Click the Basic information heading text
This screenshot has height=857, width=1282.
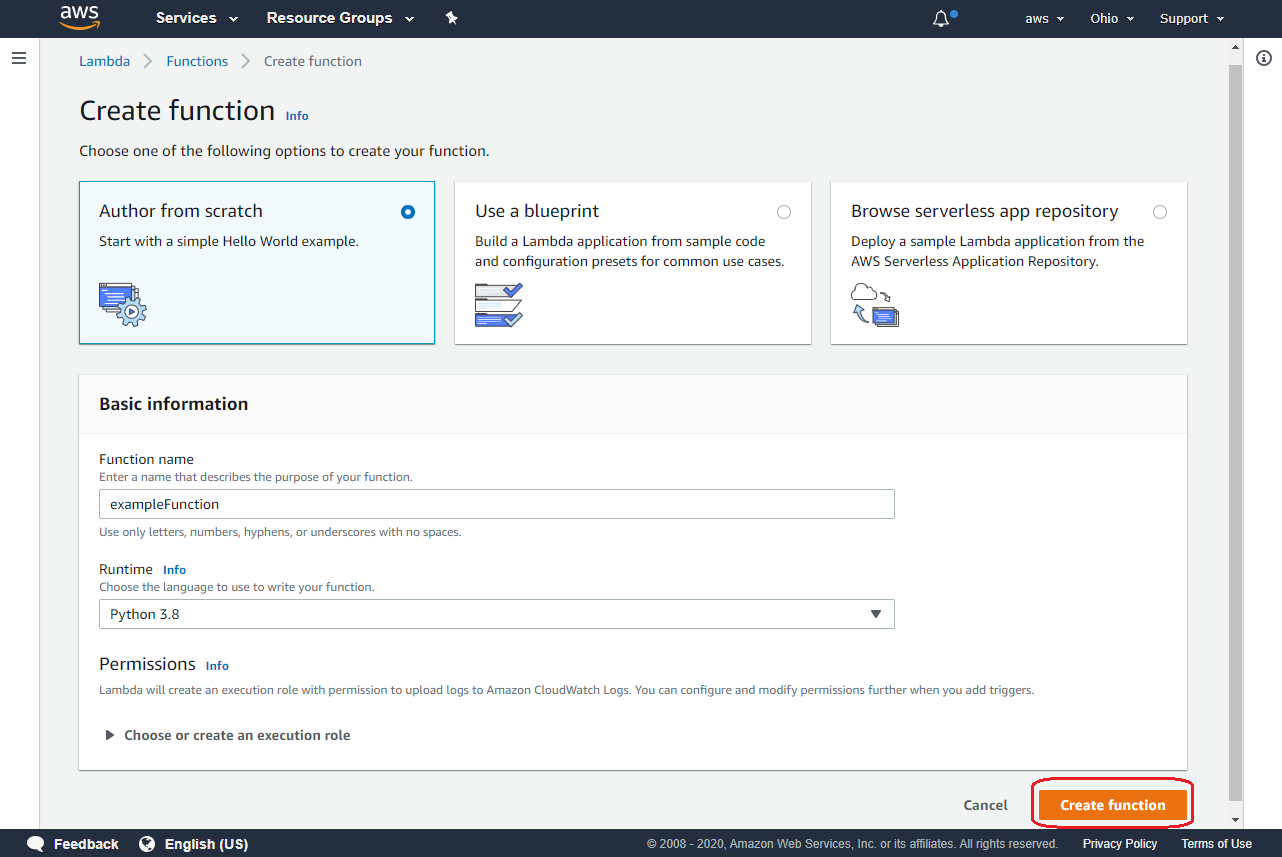point(174,404)
